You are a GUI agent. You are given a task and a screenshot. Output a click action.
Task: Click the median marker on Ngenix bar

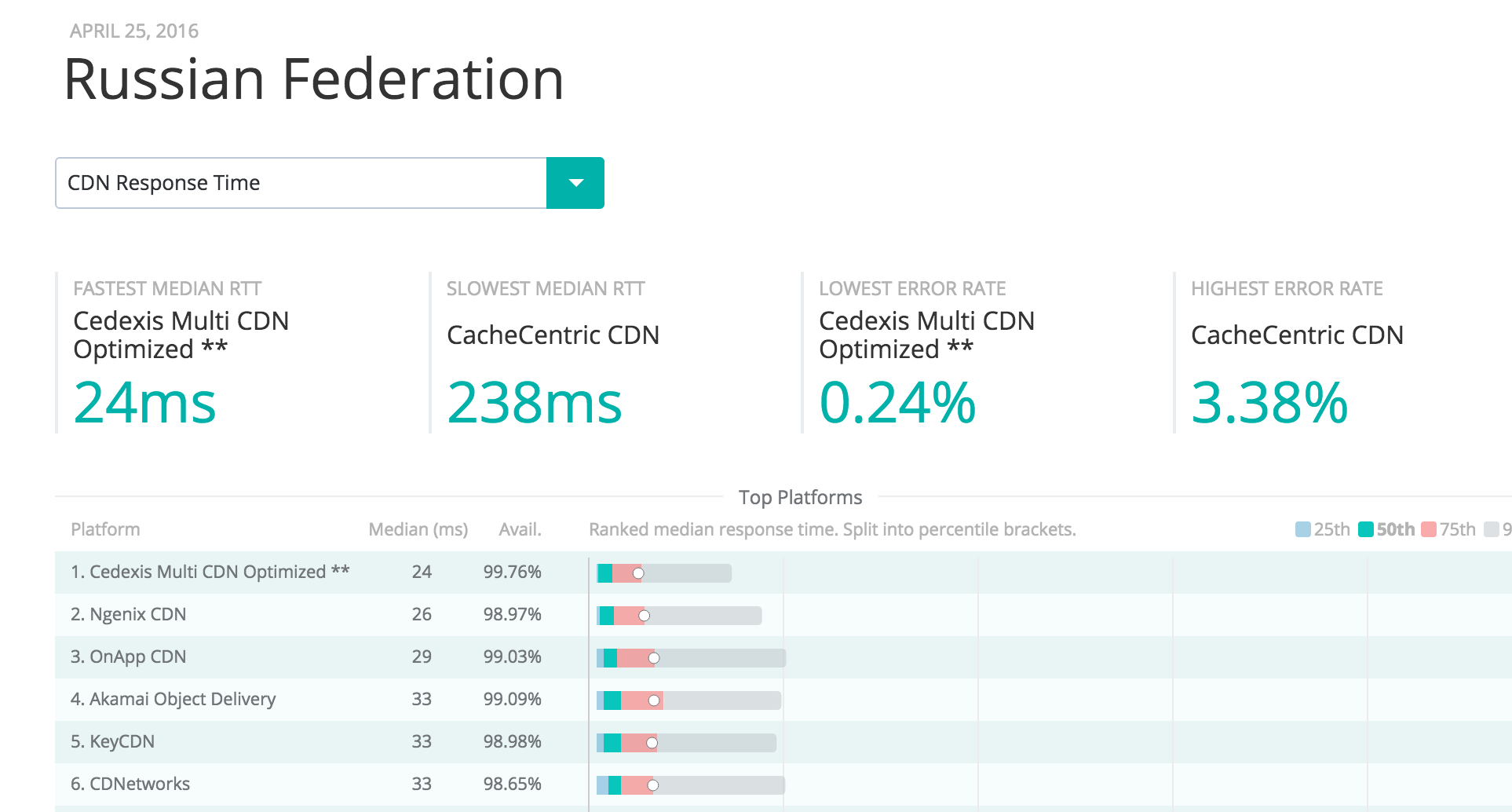[645, 616]
